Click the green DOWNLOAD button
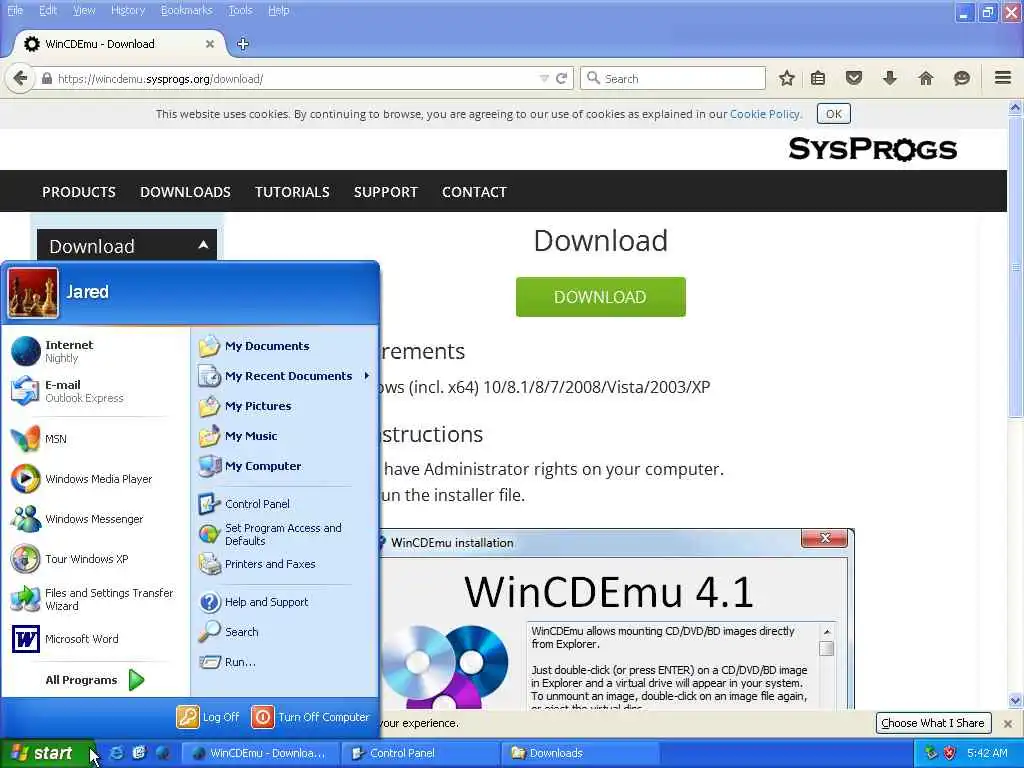Image resolution: width=1024 pixels, height=768 pixels. (x=601, y=297)
